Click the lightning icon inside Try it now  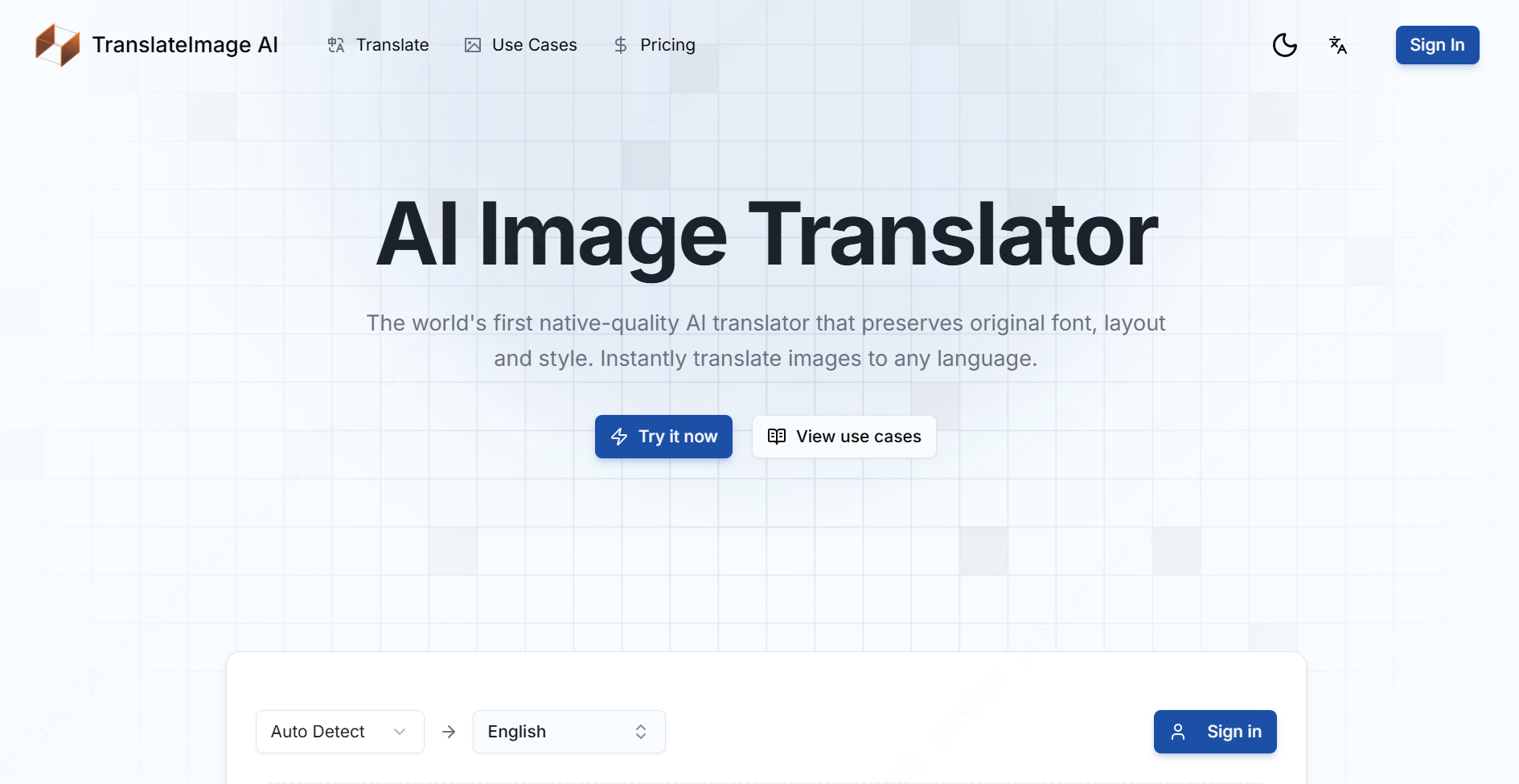tap(619, 437)
